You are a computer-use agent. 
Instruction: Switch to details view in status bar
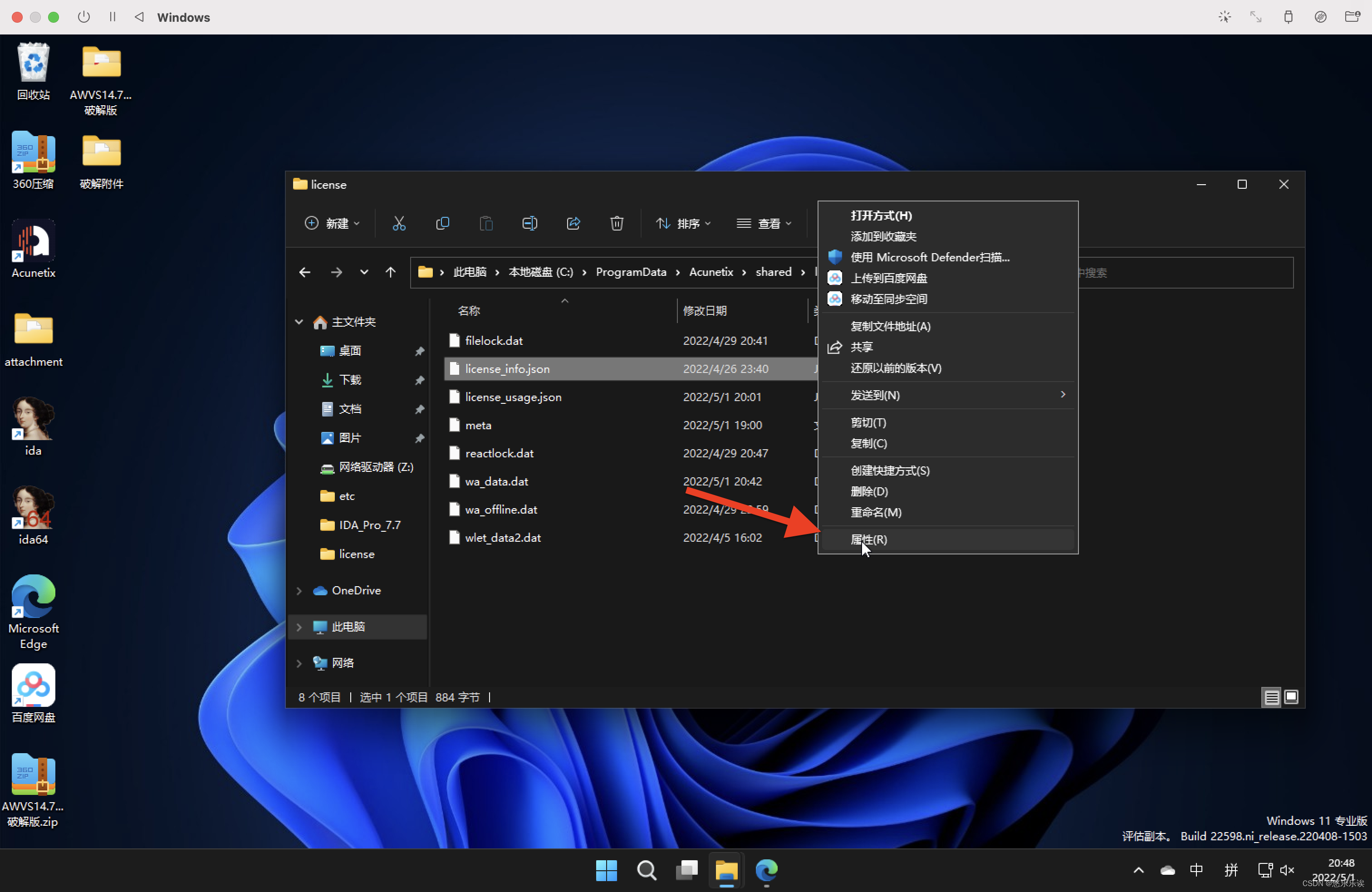click(x=1271, y=697)
